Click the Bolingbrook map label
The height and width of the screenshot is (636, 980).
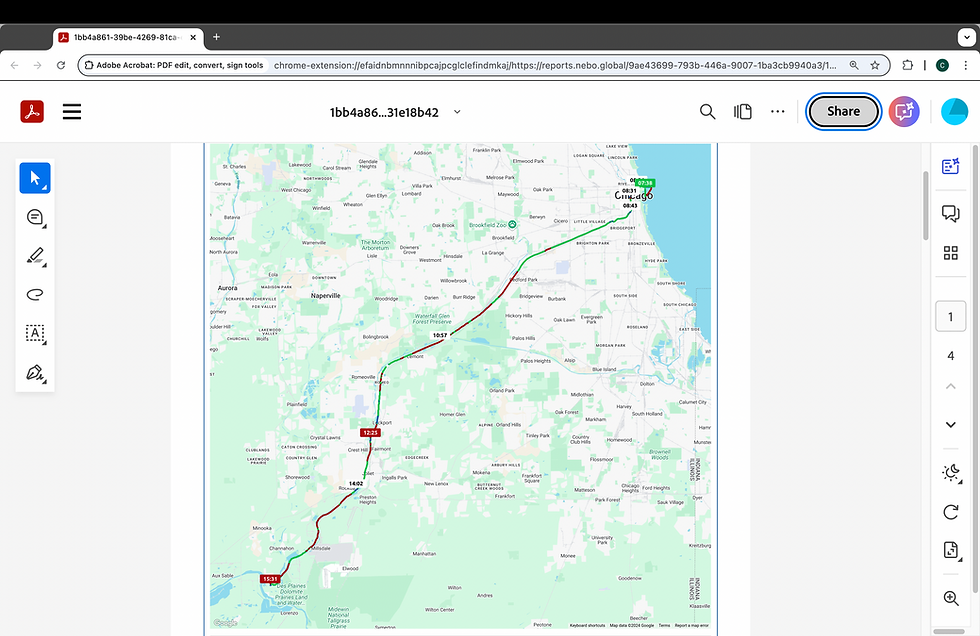pyautogui.click(x=376, y=337)
